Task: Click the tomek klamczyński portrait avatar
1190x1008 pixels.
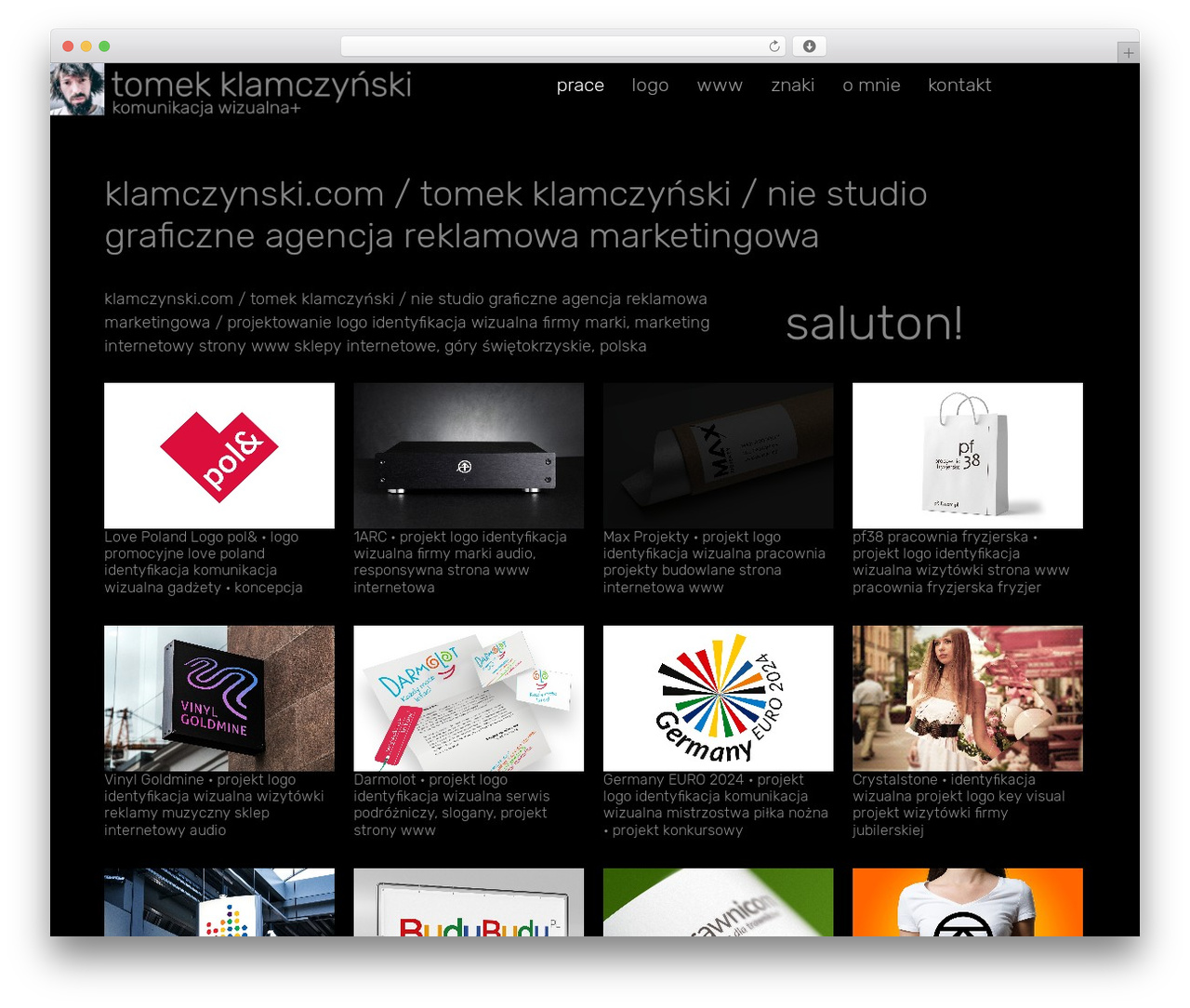Action: (x=77, y=89)
